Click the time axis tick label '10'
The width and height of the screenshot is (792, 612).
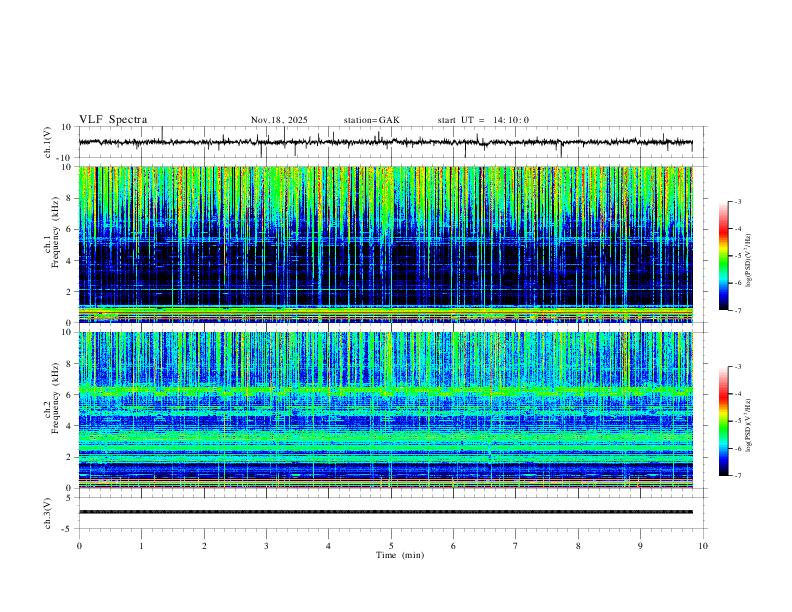[703, 546]
